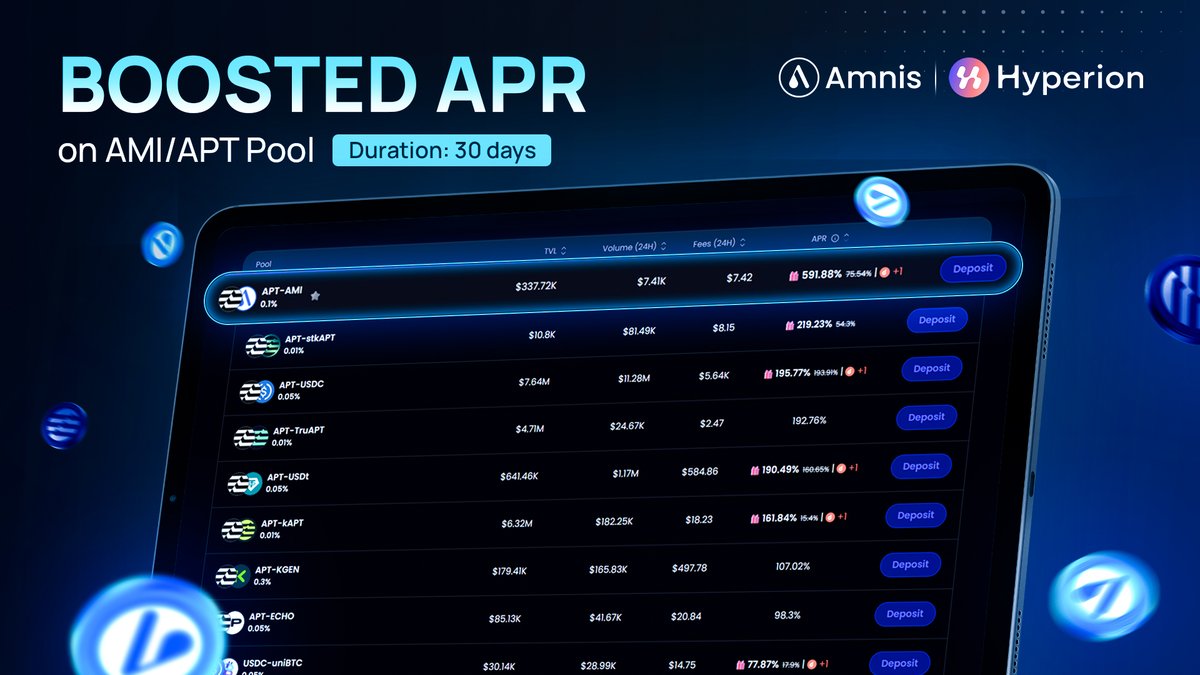This screenshot has width=1200, height=675.
Task: Click the APT-ECHO pool name
Action: click(271, 616)
